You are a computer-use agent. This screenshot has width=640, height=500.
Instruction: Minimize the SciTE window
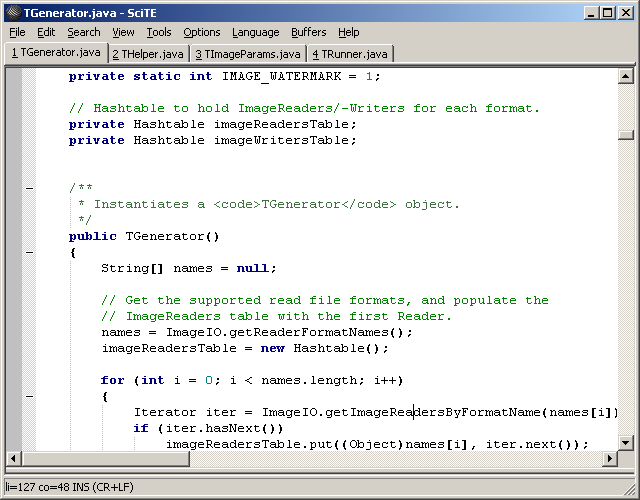coord(591,13)
